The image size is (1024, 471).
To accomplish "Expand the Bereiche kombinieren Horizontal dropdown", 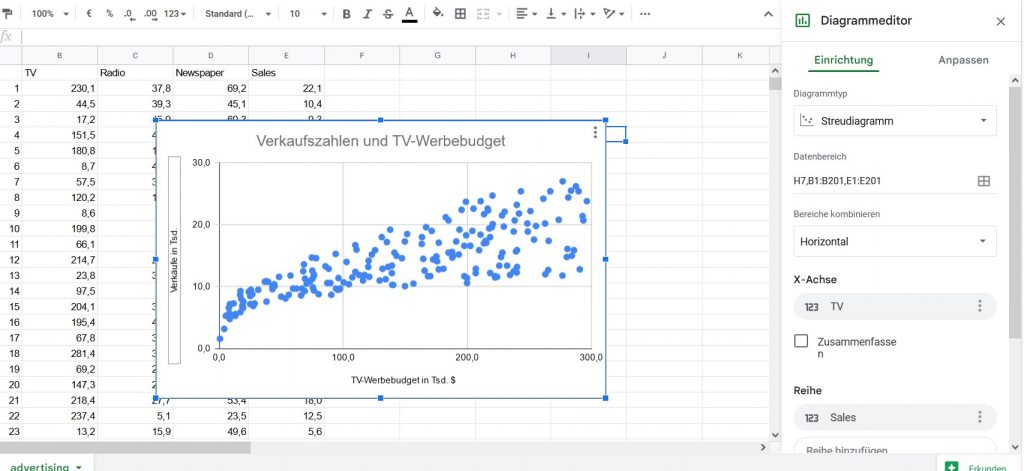I will click(894, 241).
